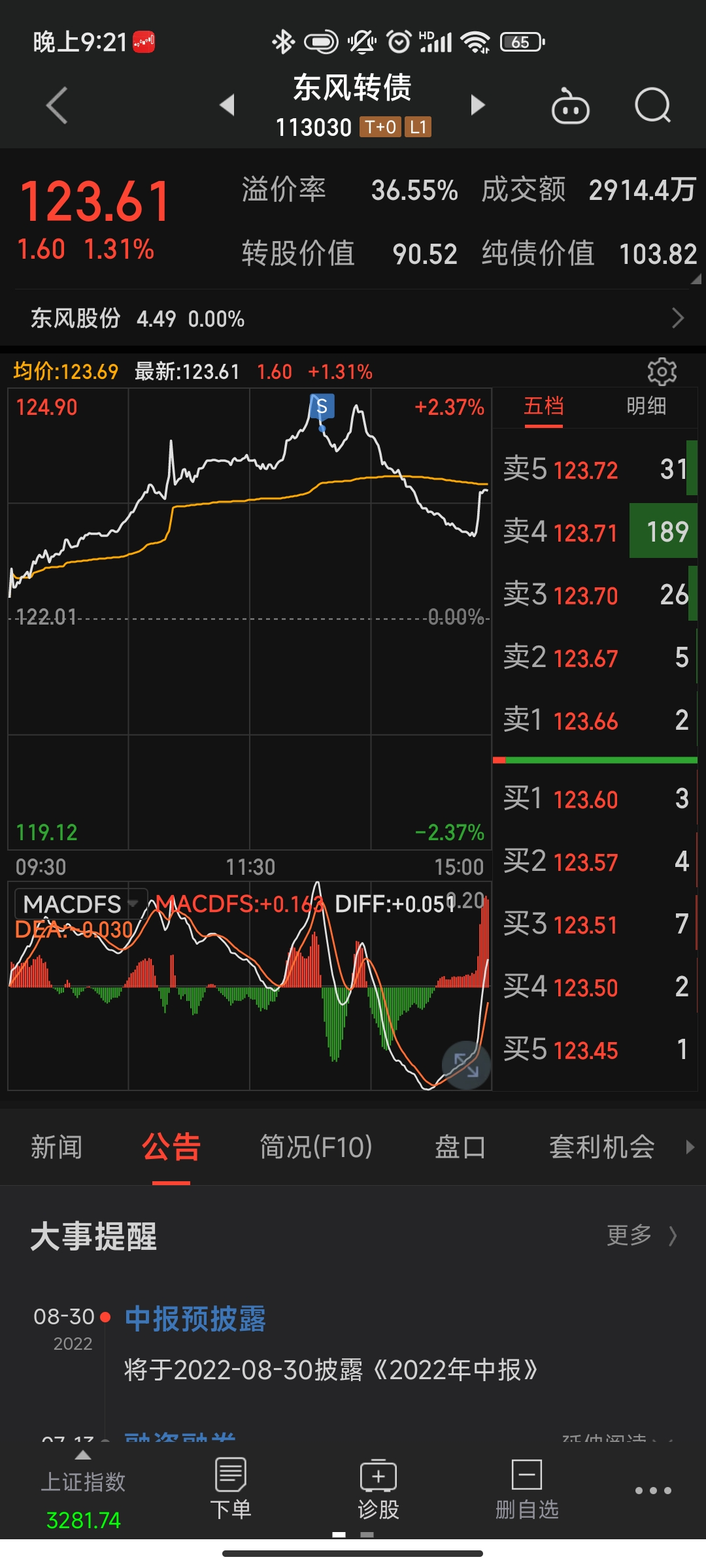The height and width of the screenshot is (1568, 706).
Task: Switch to next stock with right triangle
Action: coord(478,105)
